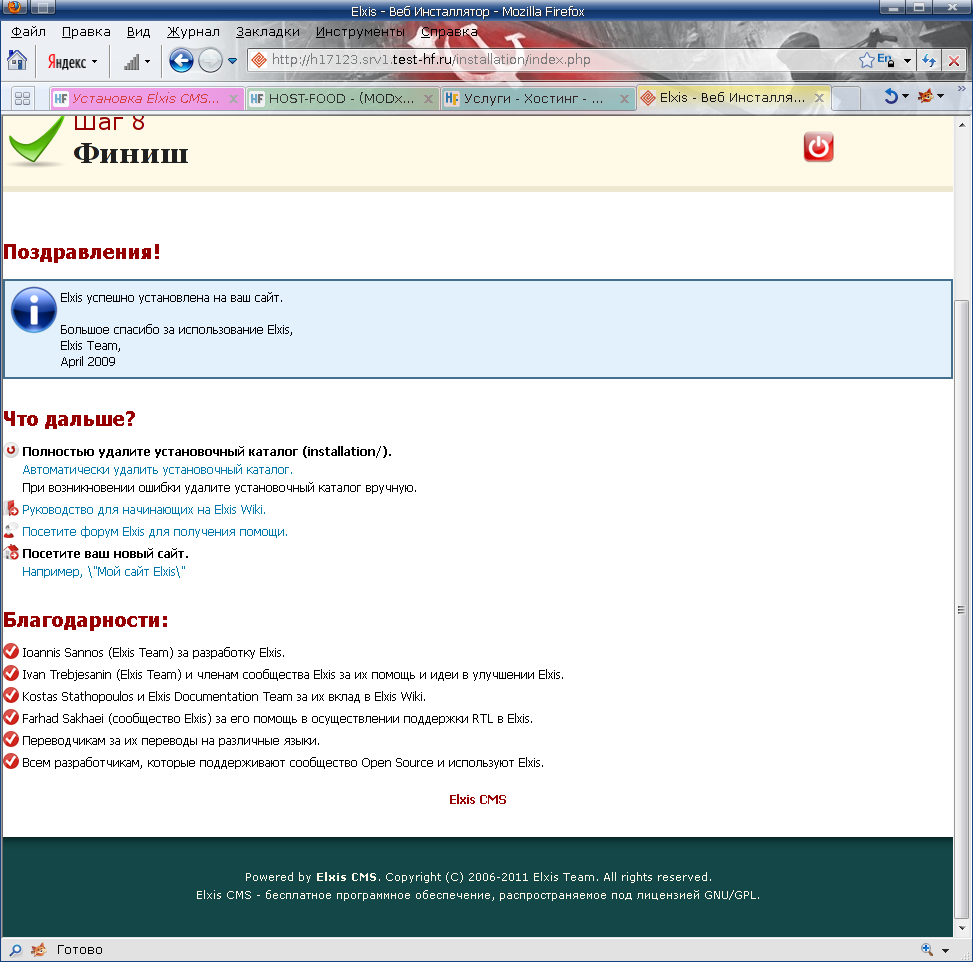The image size is (973, 962).
Task: Close the Услуги - Хостинг tab
Action: 624,99
